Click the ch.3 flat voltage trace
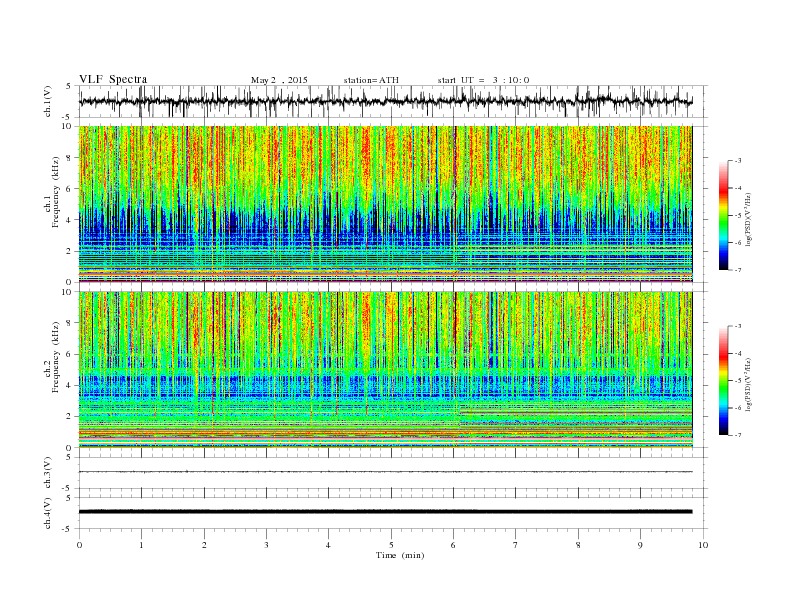Screen dimensions: 792x612 (386, 472)
